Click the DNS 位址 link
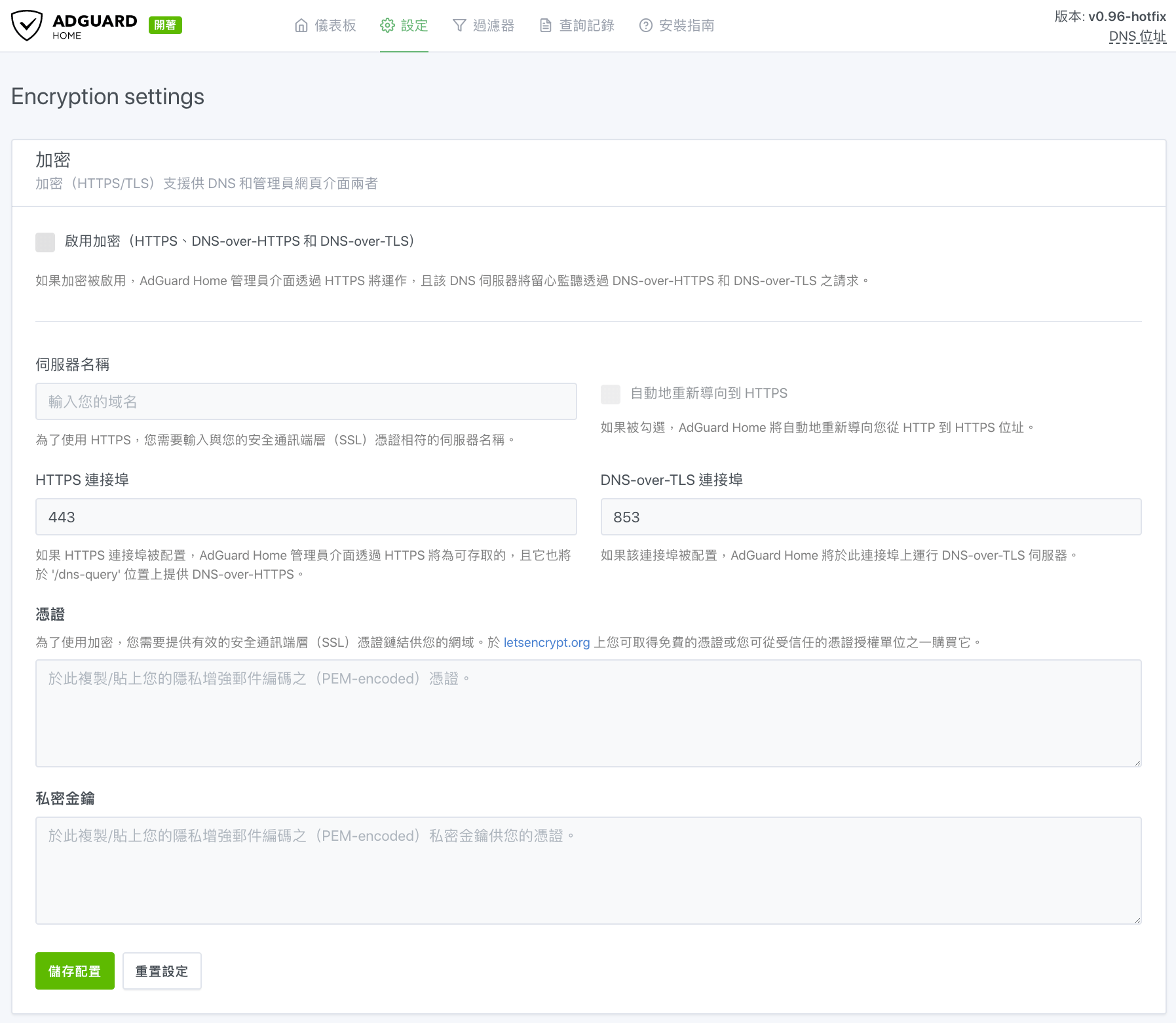This screenshot has width=1176, height=1023. [1137, 37]
